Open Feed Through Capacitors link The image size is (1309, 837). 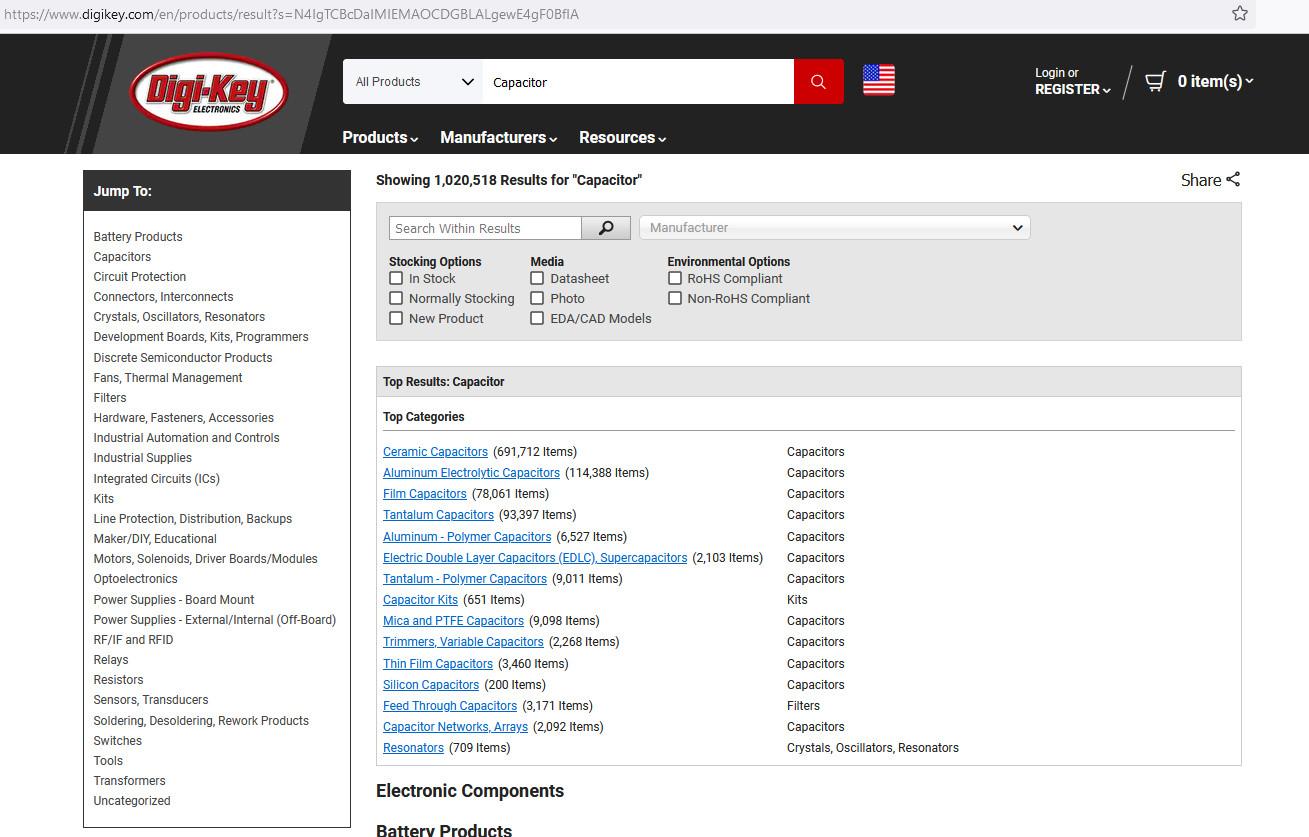[450, 706]
